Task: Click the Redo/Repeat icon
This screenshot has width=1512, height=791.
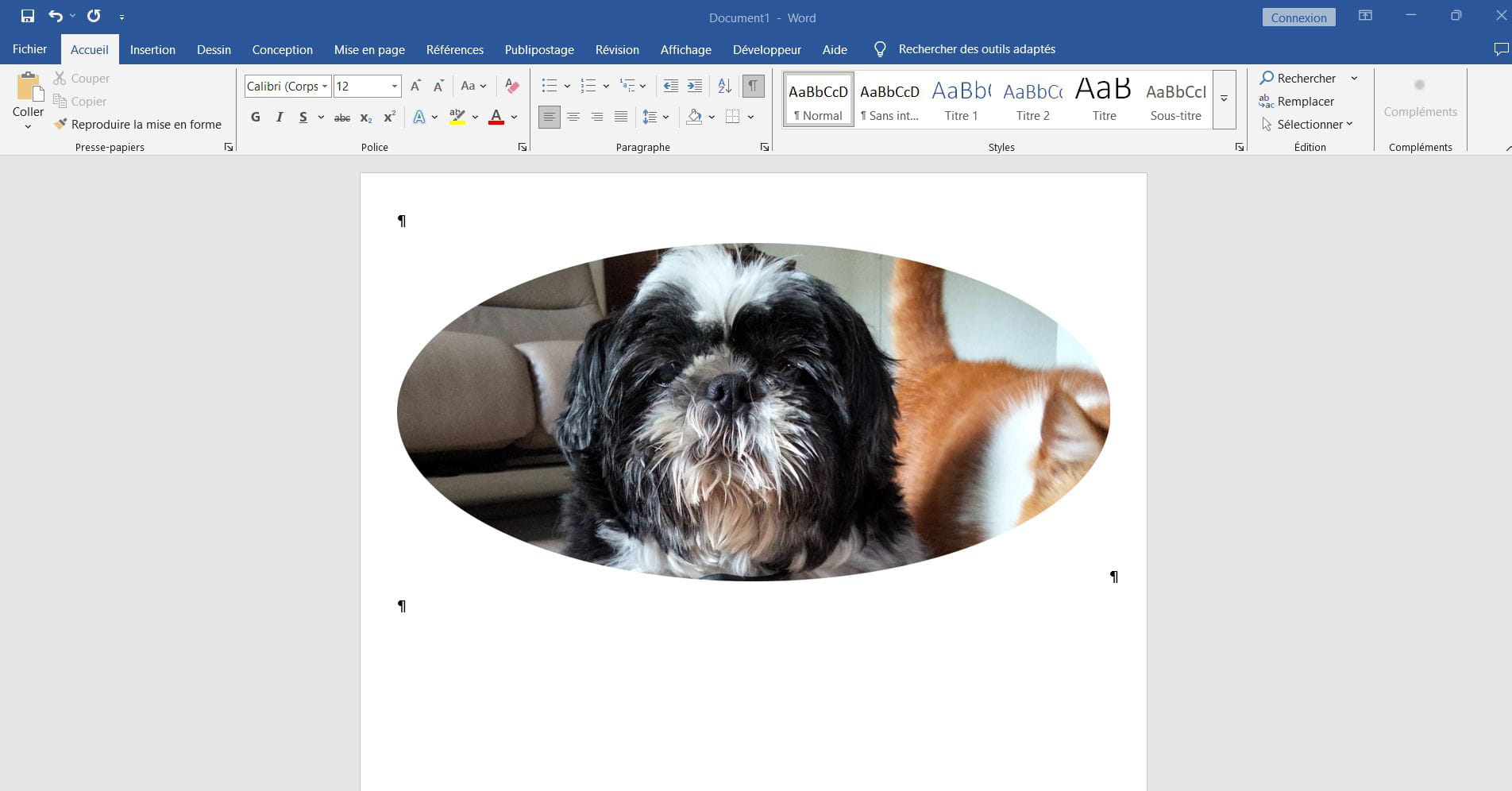Action: pos(94,16)
